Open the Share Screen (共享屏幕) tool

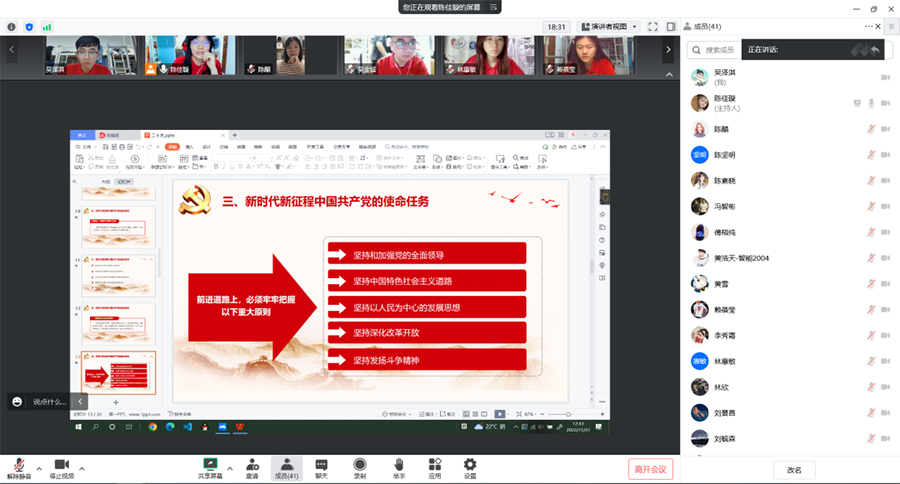coord(210,465)
